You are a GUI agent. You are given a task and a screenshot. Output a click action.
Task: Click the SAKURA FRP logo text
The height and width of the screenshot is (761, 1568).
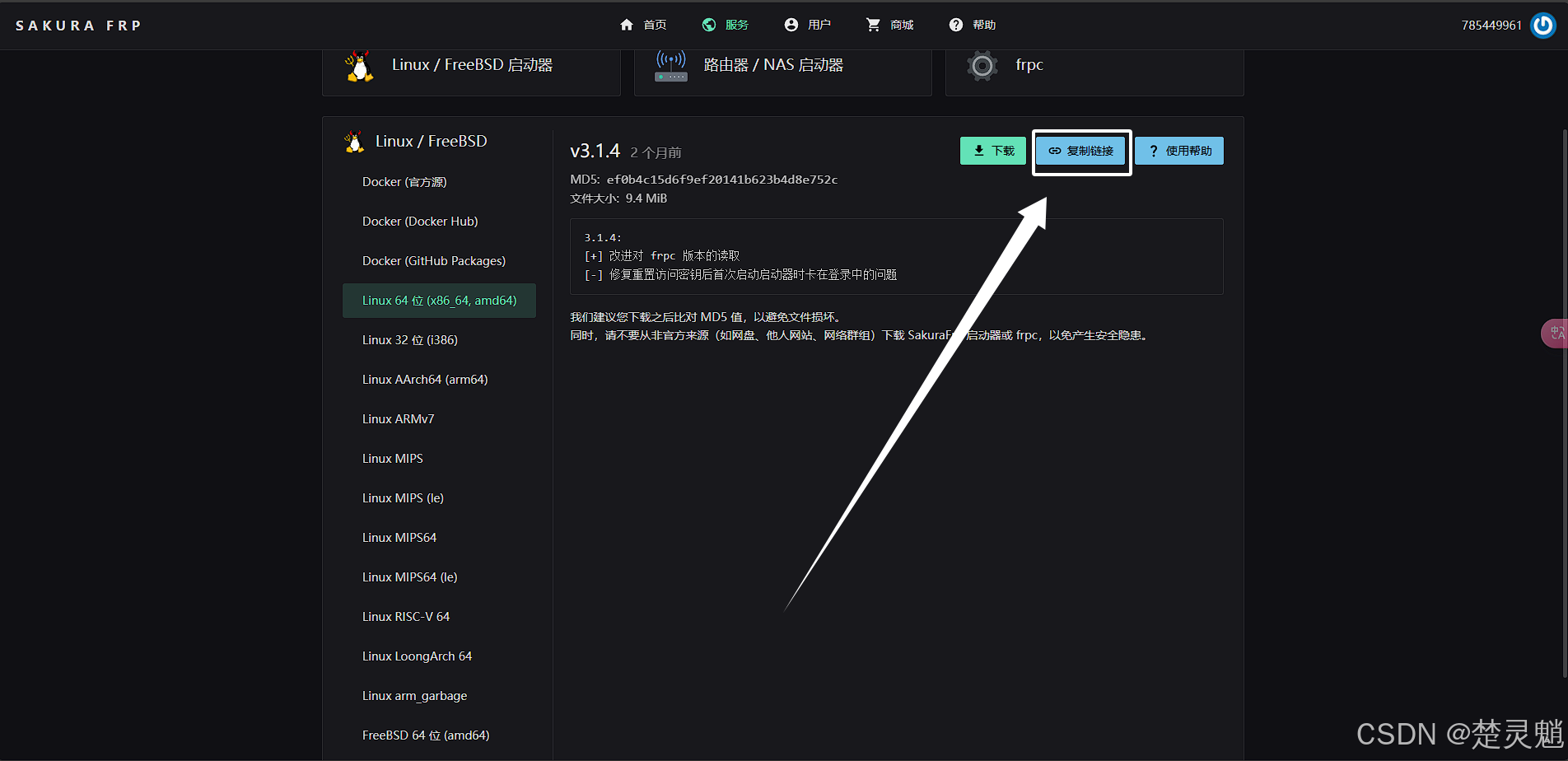point(78,26)
